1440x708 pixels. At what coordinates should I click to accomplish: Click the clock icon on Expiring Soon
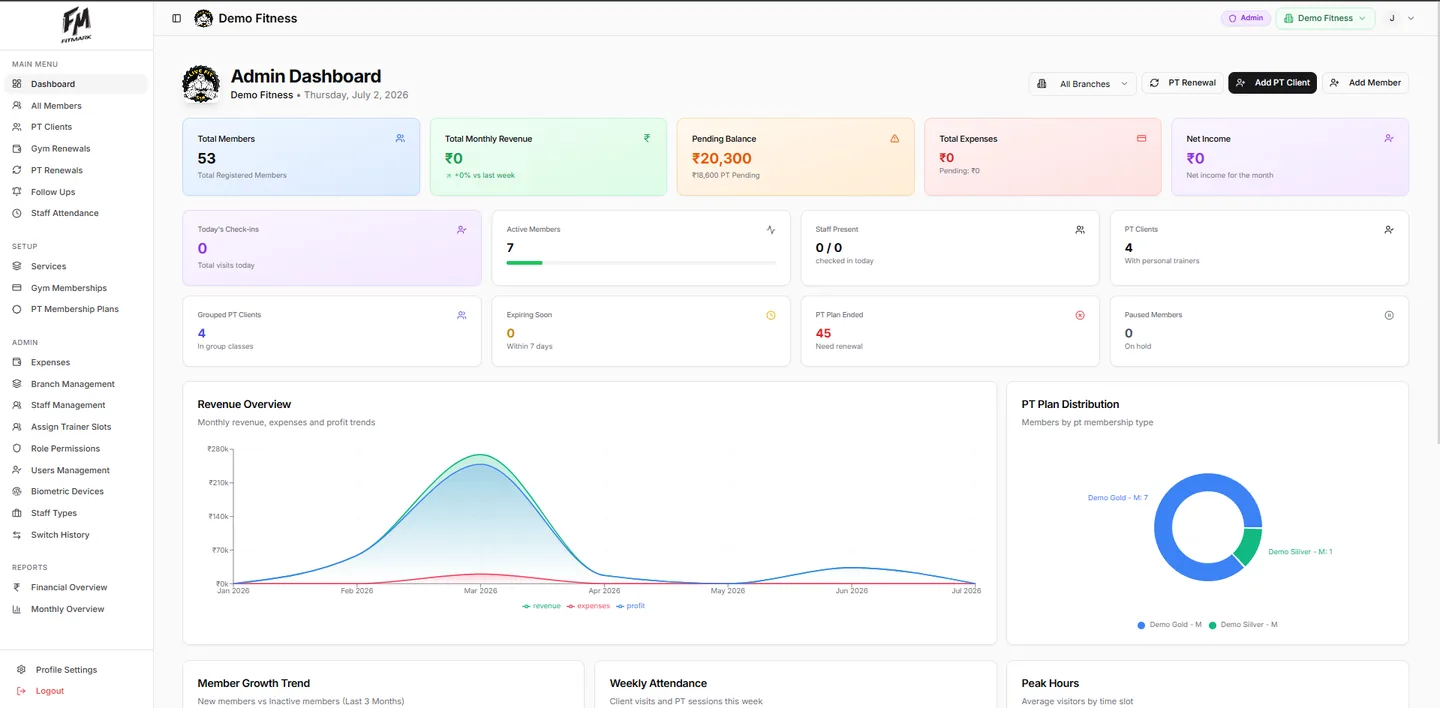(771, 315)
